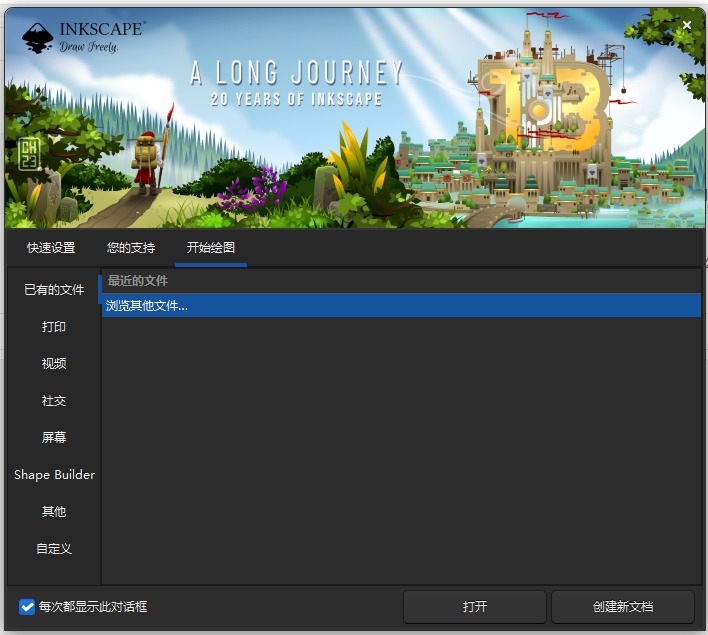Click the 打开 button
This screenshot has height=635, width=708.
475,607
